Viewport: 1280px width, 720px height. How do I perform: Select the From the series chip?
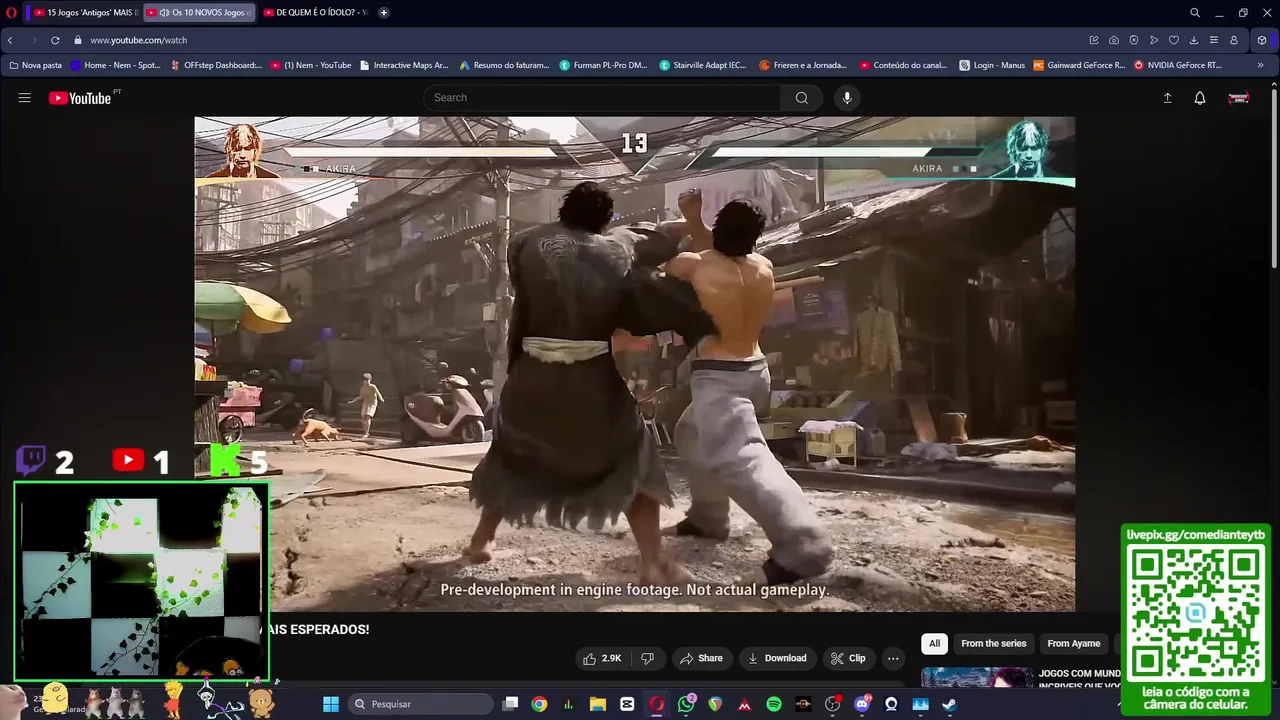tap(994, 644)
